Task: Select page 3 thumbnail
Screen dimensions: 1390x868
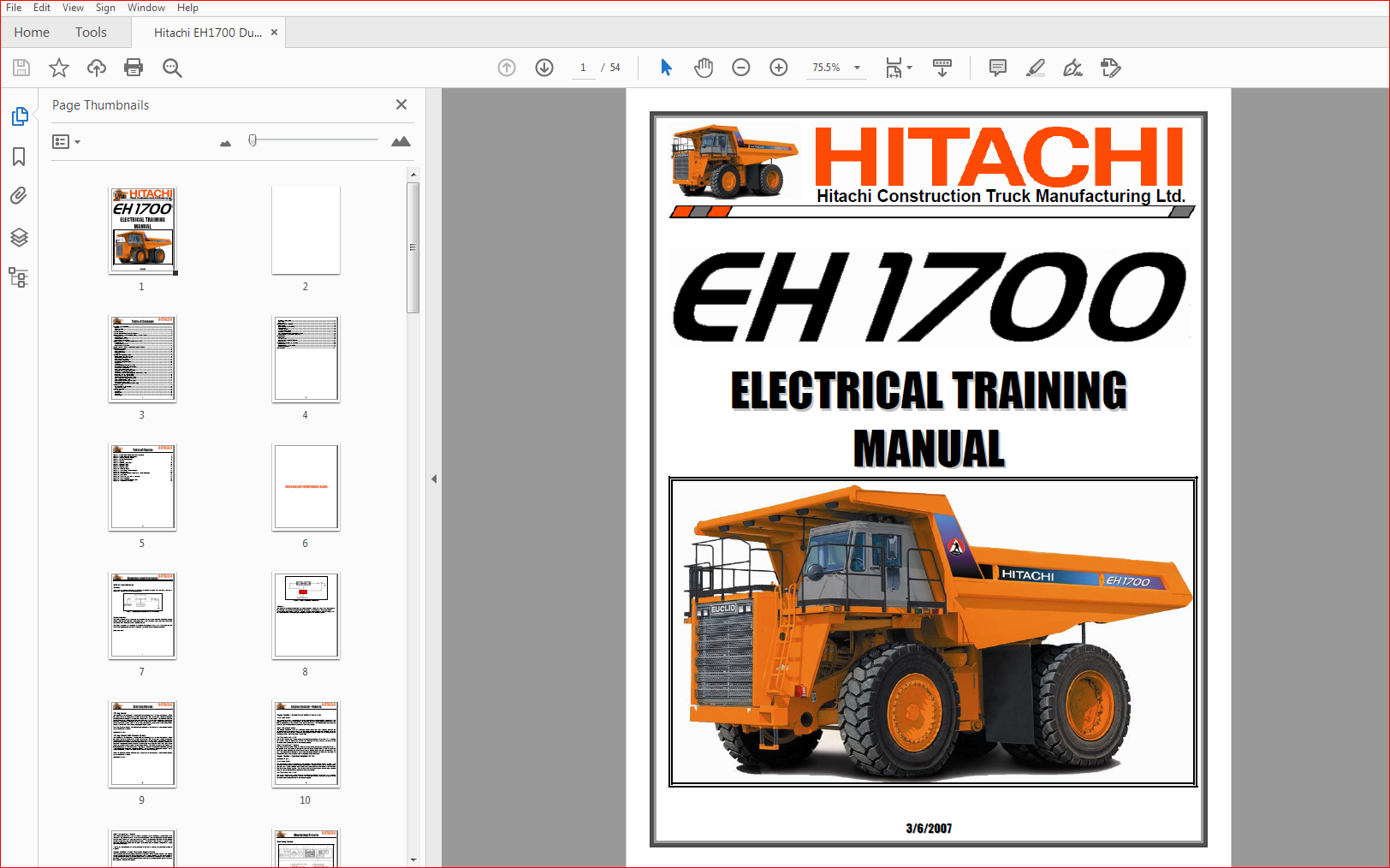Action: pyautogui.click(x=142, y=359)
